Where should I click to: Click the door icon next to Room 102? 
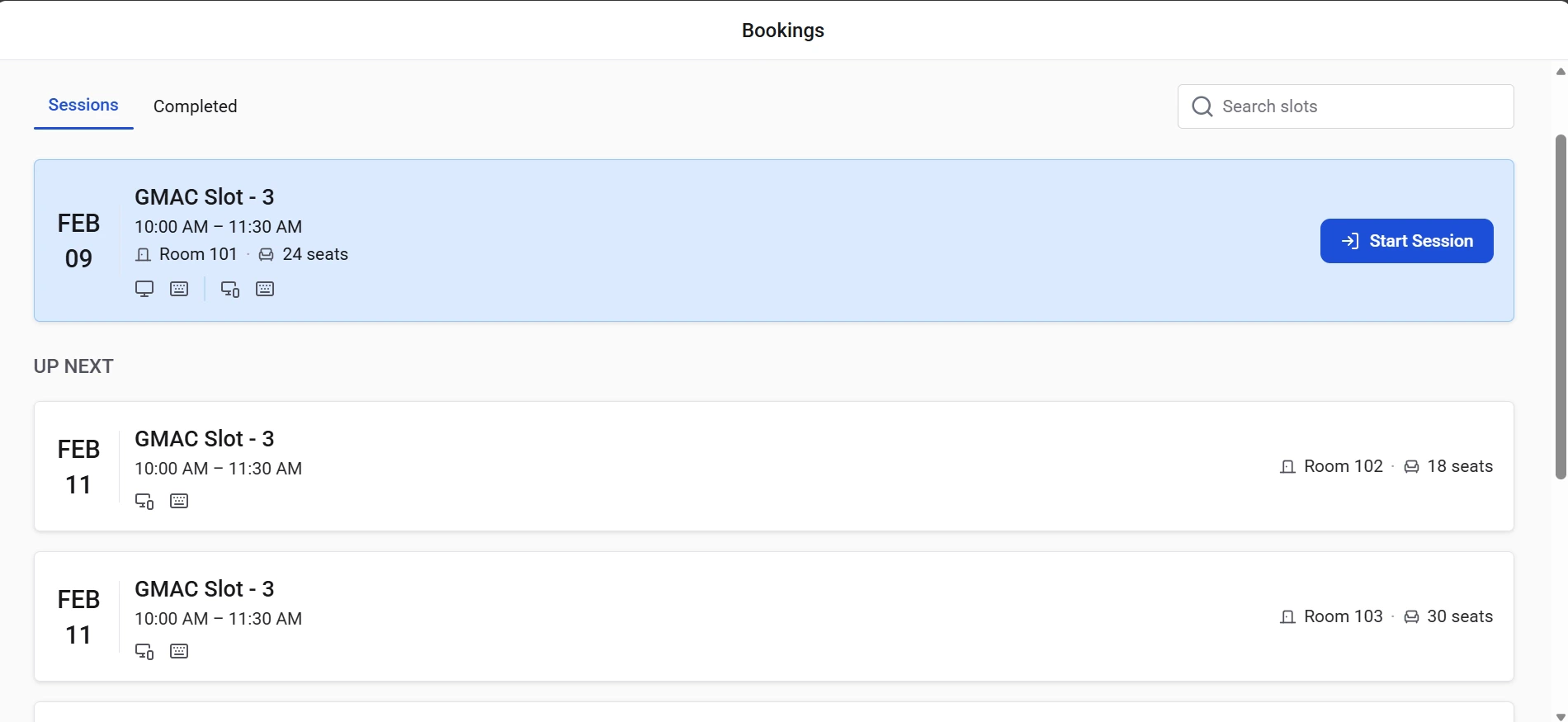[1287, 467]
